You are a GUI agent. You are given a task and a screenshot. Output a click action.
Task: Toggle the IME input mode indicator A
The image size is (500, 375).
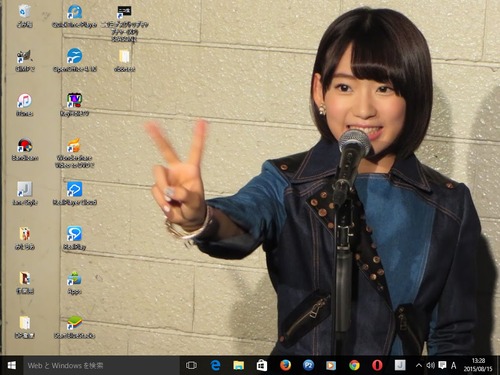tap(454, 365)
